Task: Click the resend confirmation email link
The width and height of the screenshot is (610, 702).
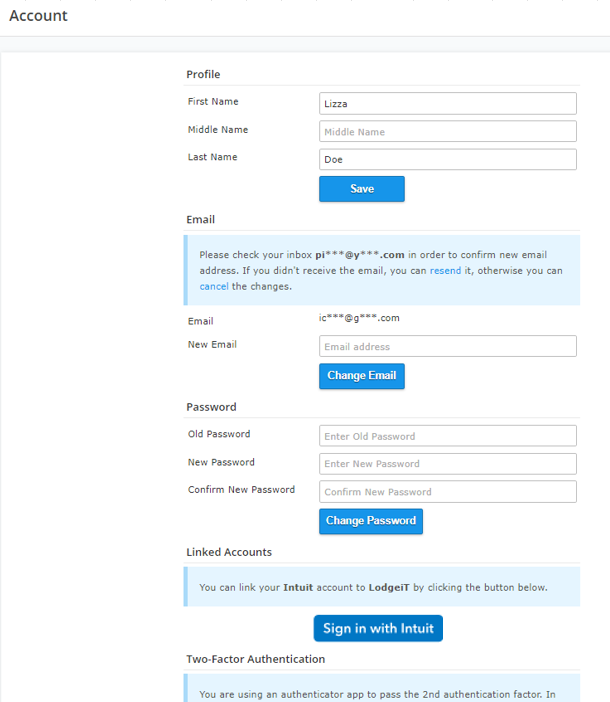Action: 445,270
